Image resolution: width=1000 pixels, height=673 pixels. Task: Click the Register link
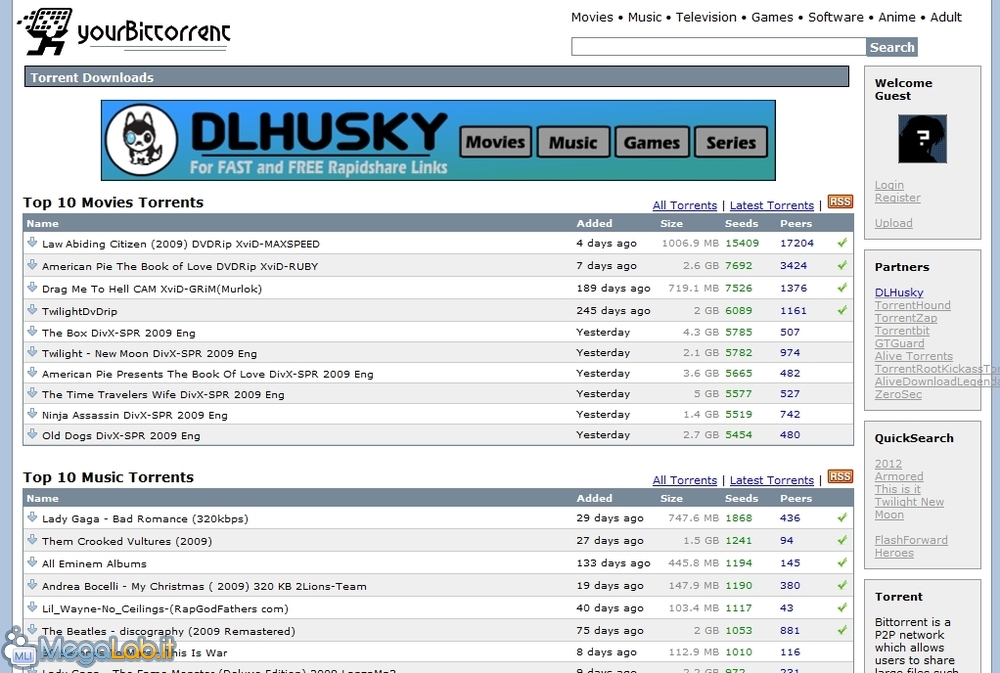pos(897,198)
